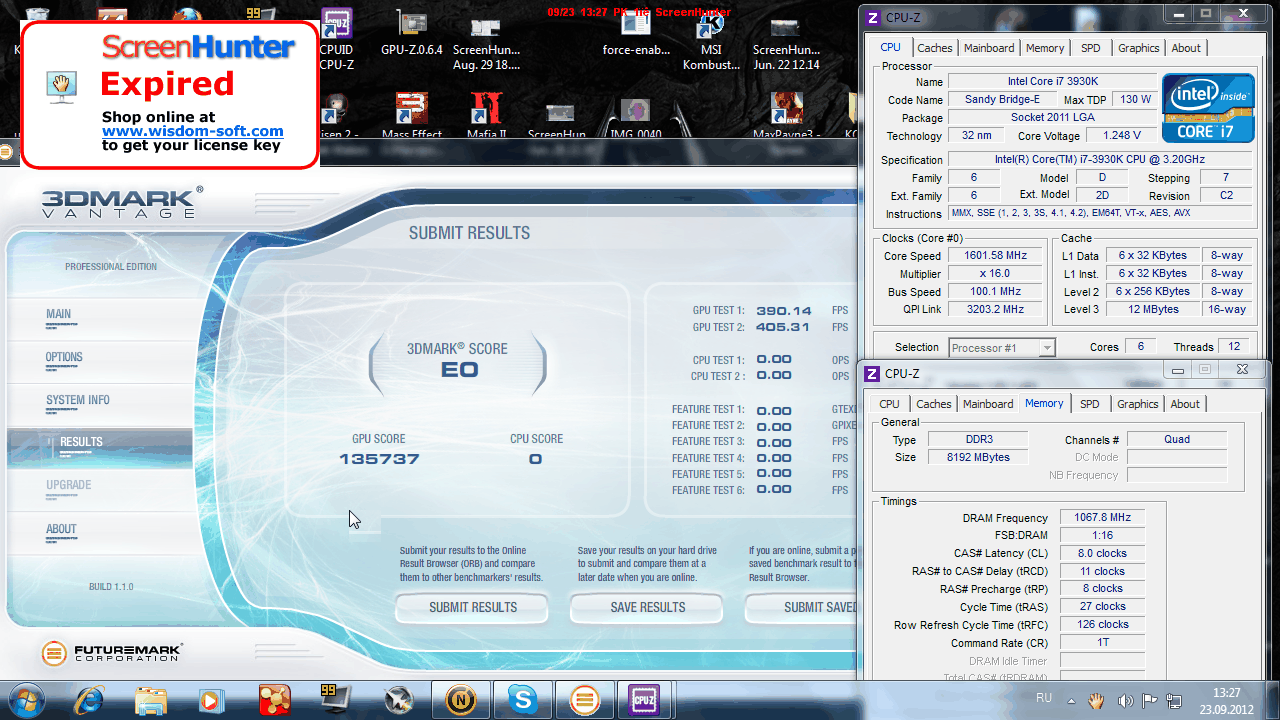The width and height of the screenshot is (1280, 720).
Task: Click the Skype taskbar icon
Action: pyautogui.click(x=521, y=699)
